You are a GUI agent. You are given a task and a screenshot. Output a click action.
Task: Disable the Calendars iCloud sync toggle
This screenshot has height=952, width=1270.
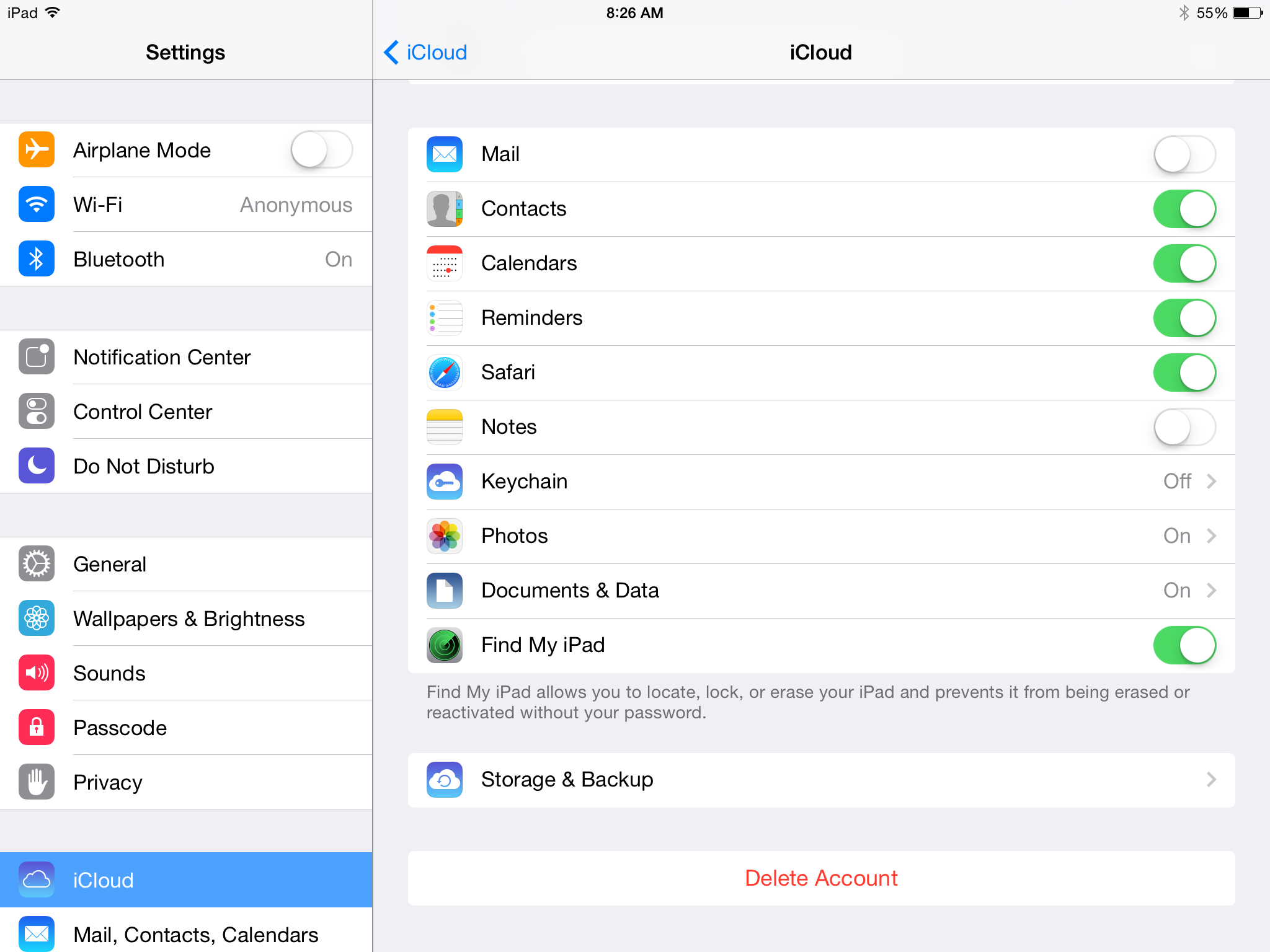1183,263
